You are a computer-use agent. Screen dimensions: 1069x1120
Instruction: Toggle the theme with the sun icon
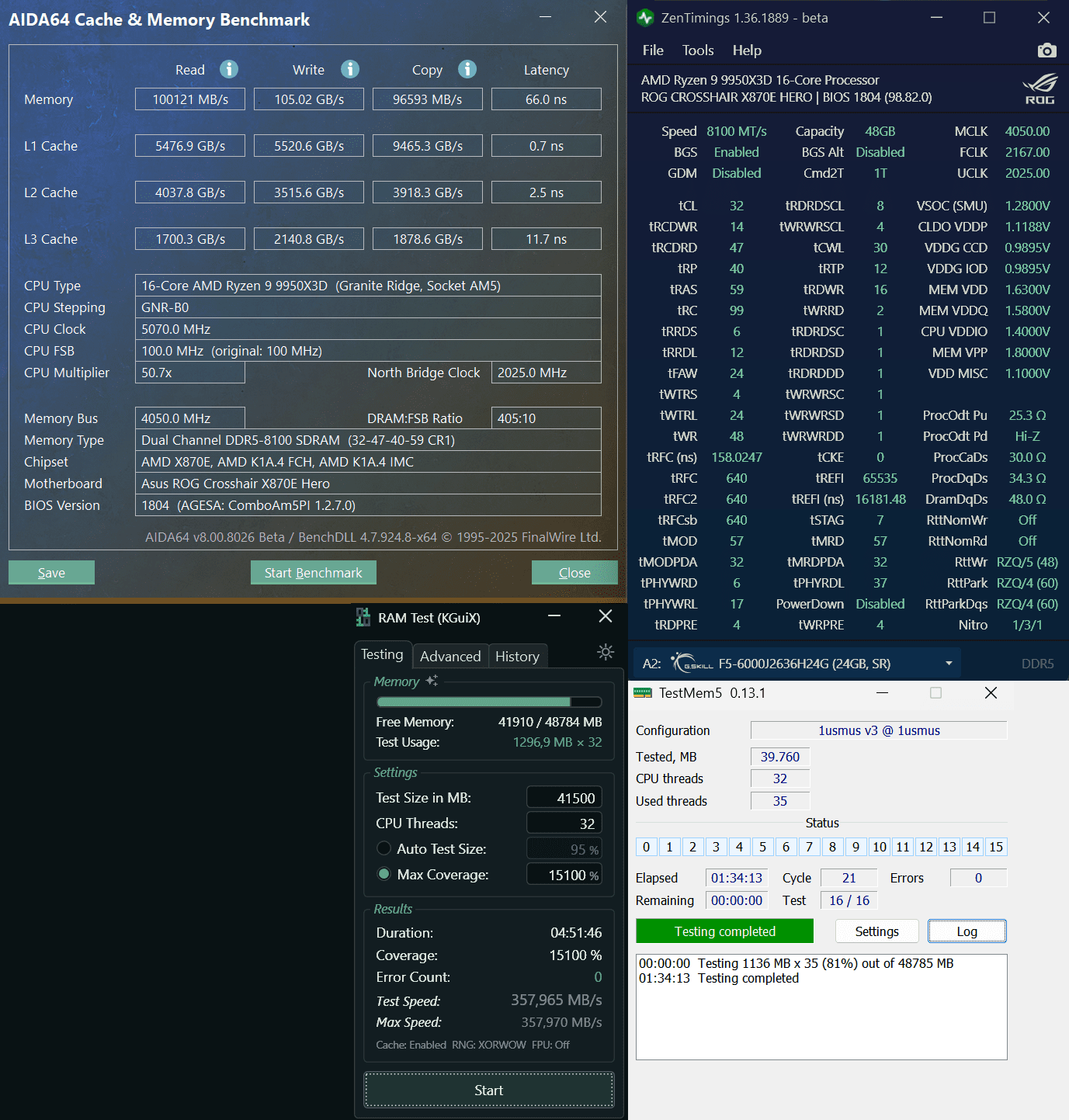605,652
